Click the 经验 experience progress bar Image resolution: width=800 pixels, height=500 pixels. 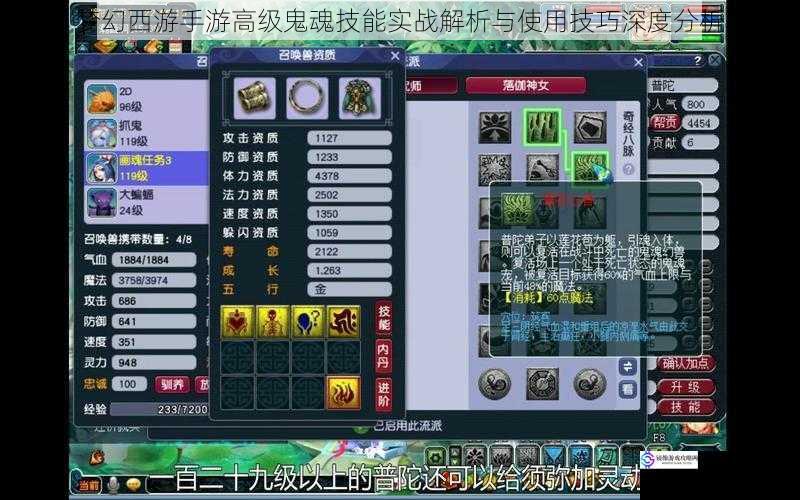pyautogui.click(x=159, y=409)
